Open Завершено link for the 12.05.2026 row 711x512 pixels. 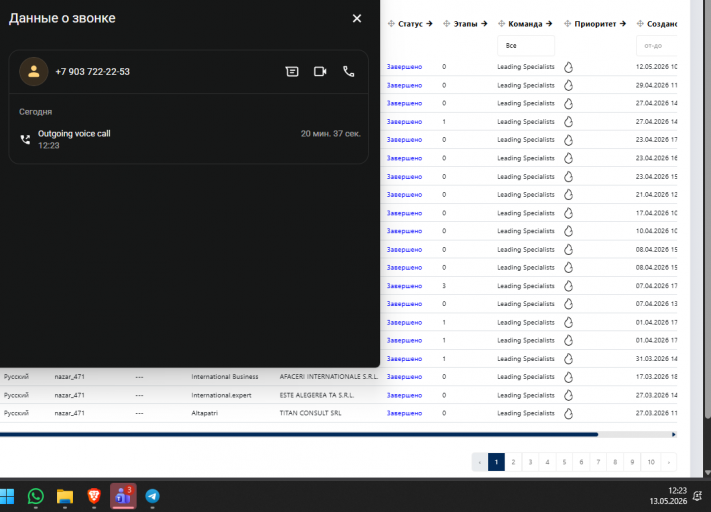pyautogui.click(x=404, y=67)
